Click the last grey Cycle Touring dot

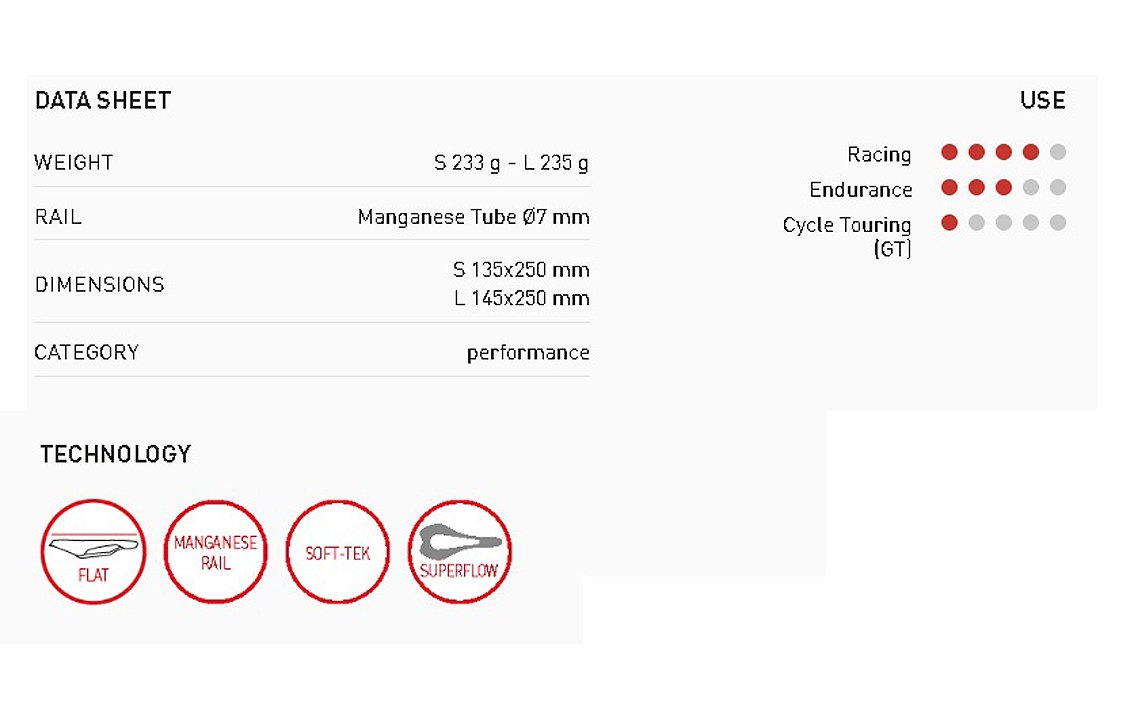click(1058, 223)
